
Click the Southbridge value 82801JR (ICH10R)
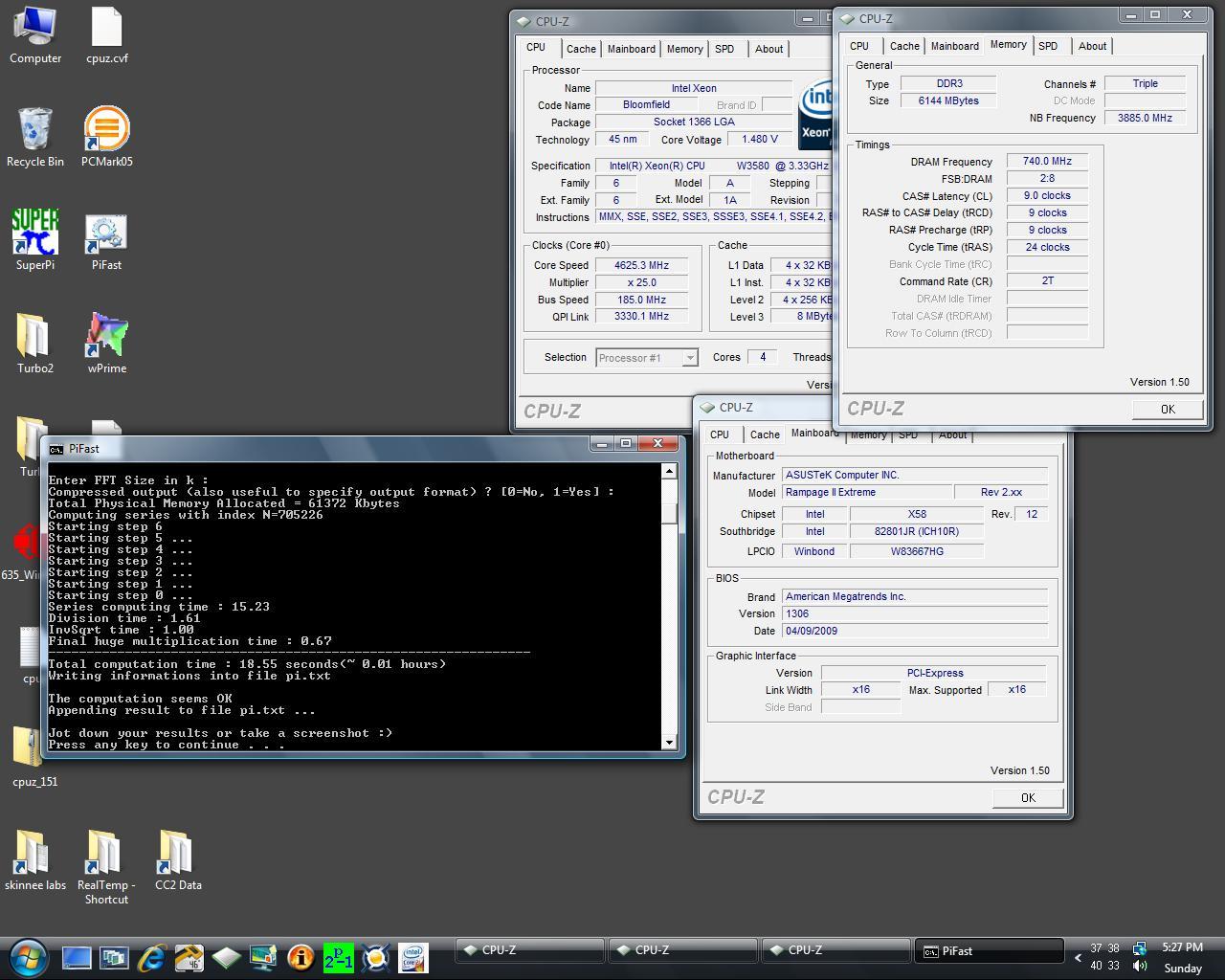[x=916, y=531]
